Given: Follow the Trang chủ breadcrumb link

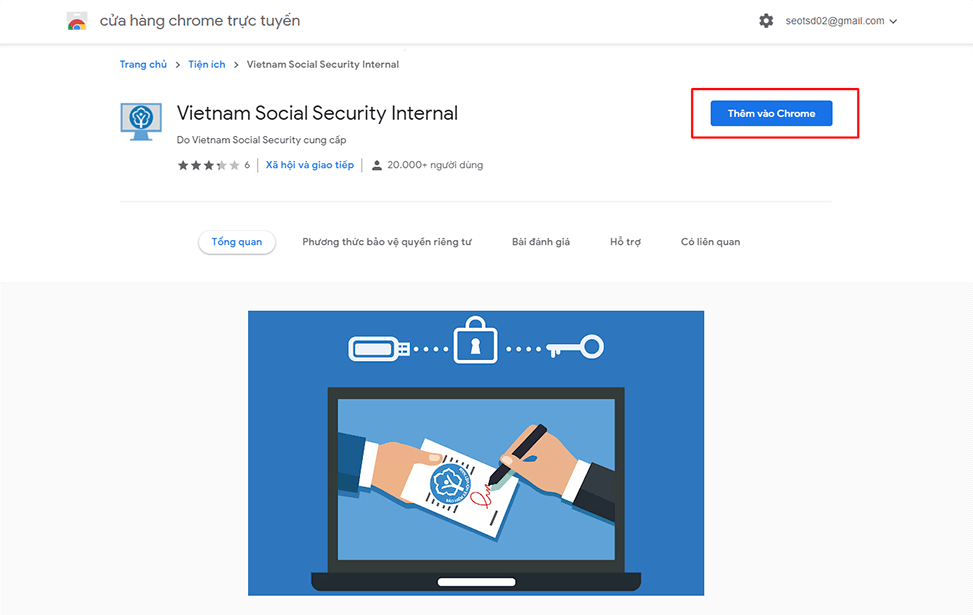Looking at the screenshot, I should (x=143, y=65).
